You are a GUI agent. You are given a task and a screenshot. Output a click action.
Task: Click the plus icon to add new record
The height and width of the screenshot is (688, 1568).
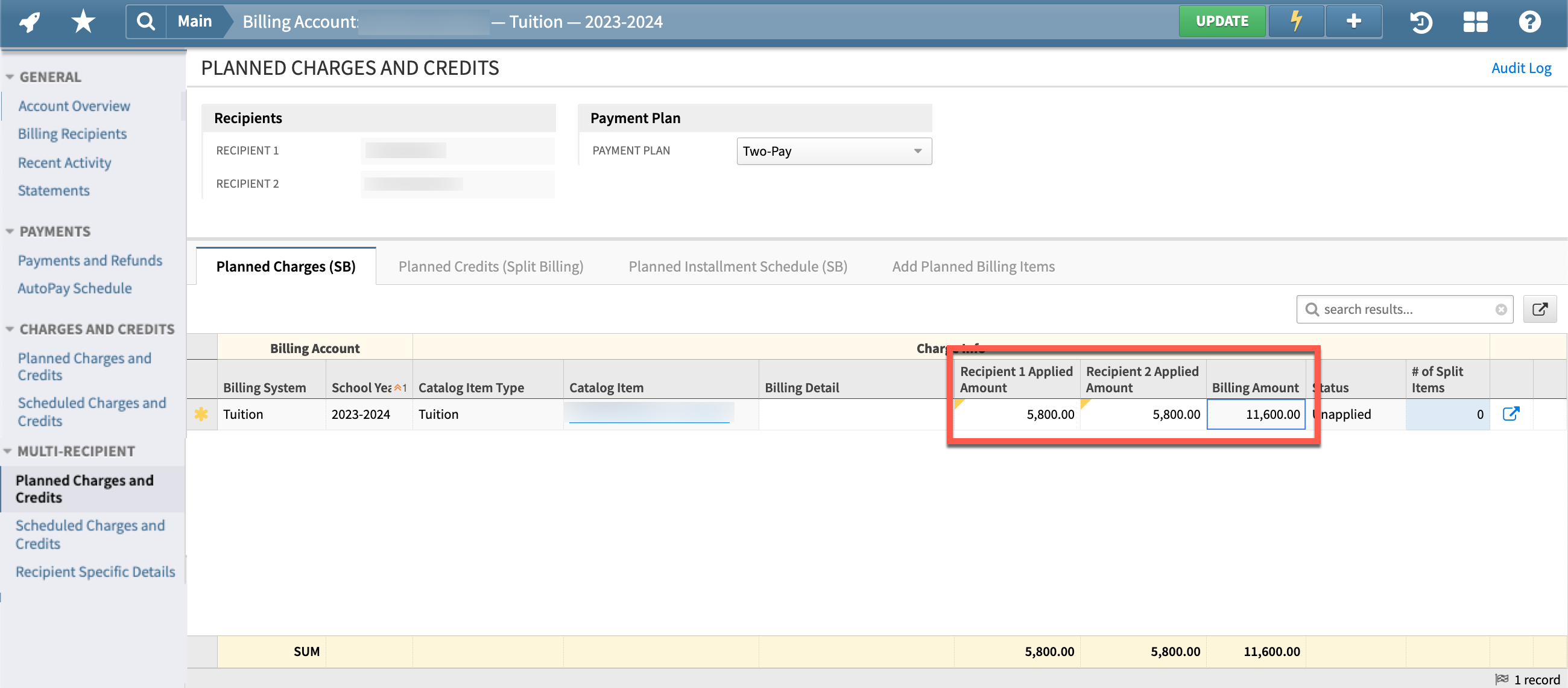coord(1353,21)
